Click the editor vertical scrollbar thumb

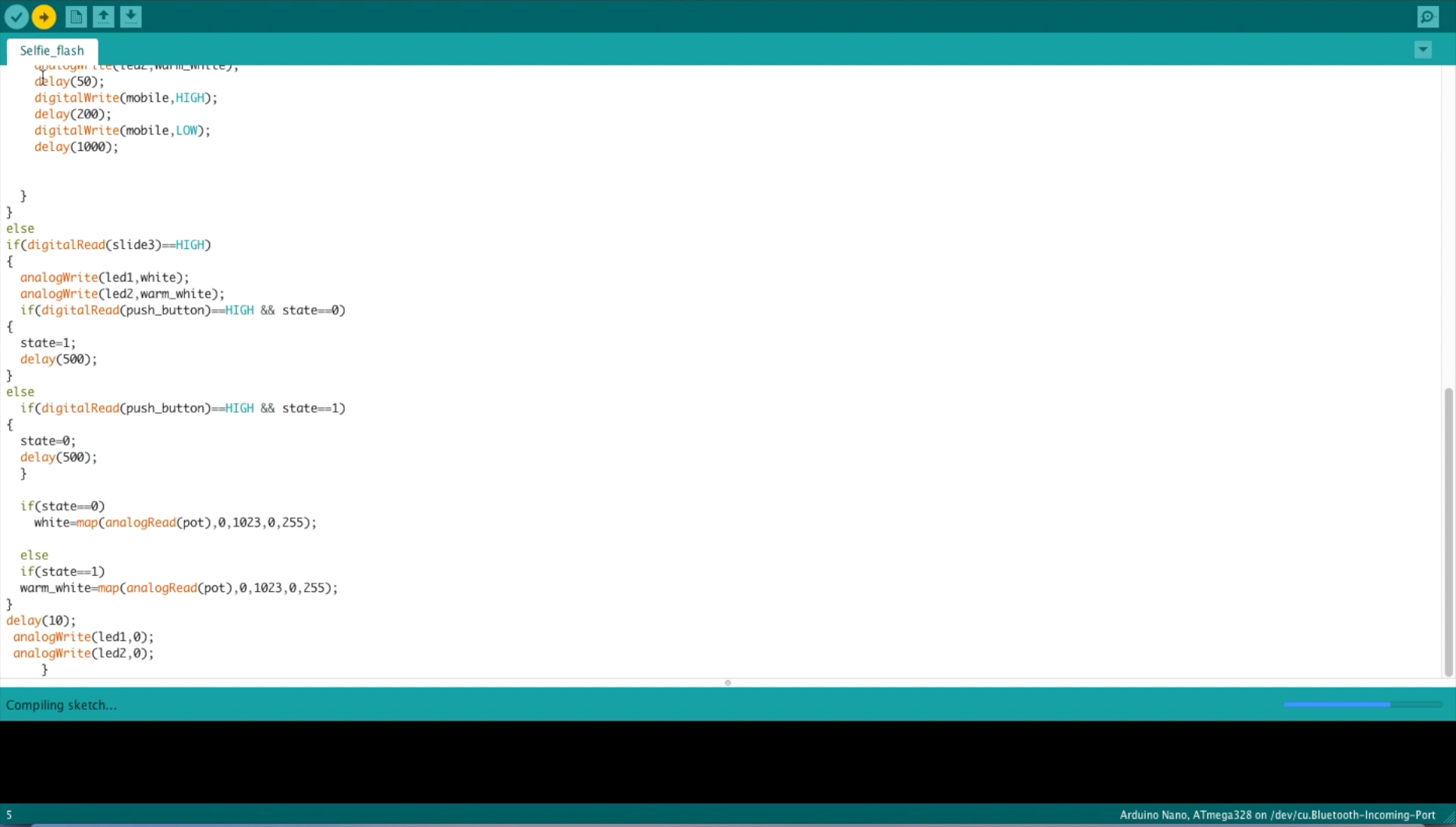(x=1448, y=531)
